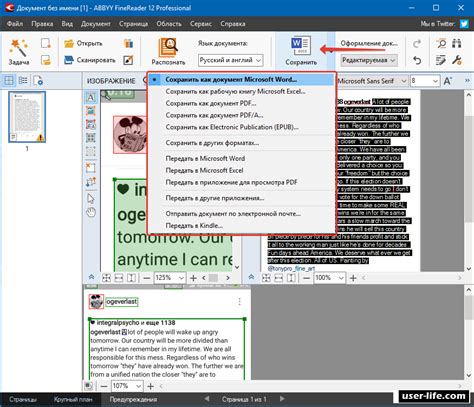Click the Предупреждения status bar button
The image size is (474, 407).
click(x=133, y=399)
